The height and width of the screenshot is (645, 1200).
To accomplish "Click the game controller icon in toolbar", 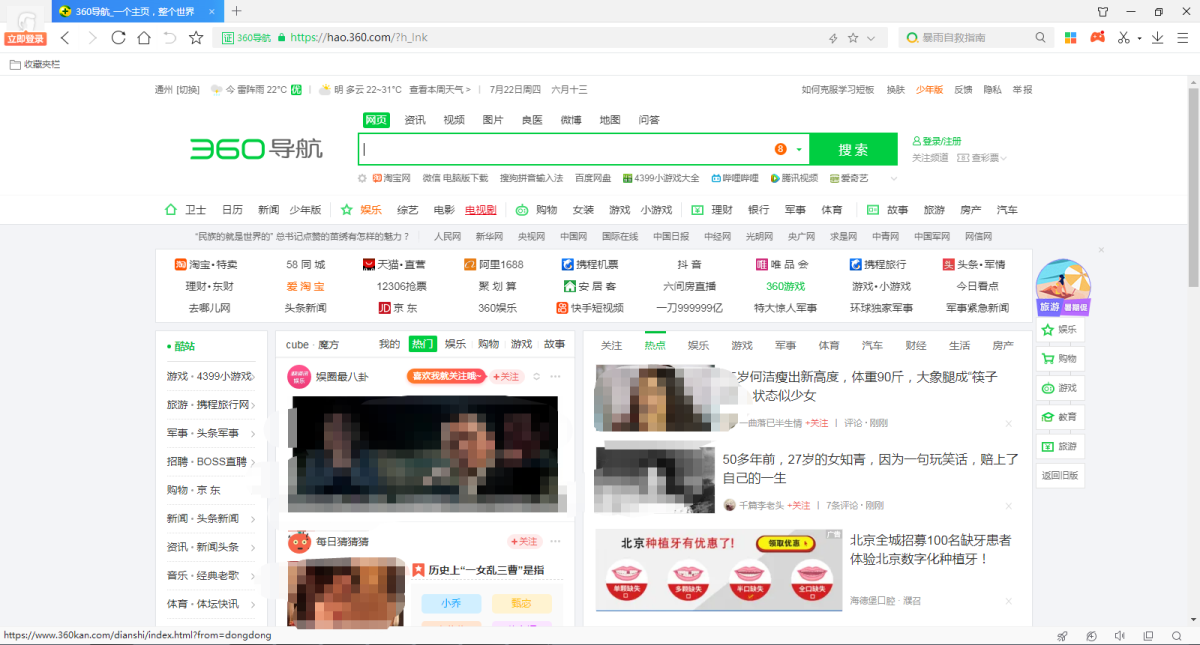I will tap(1097, 38).
